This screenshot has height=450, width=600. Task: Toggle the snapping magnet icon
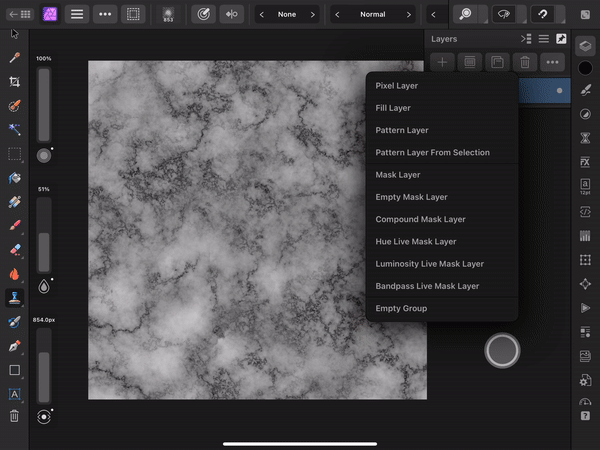tap(543, 14)
